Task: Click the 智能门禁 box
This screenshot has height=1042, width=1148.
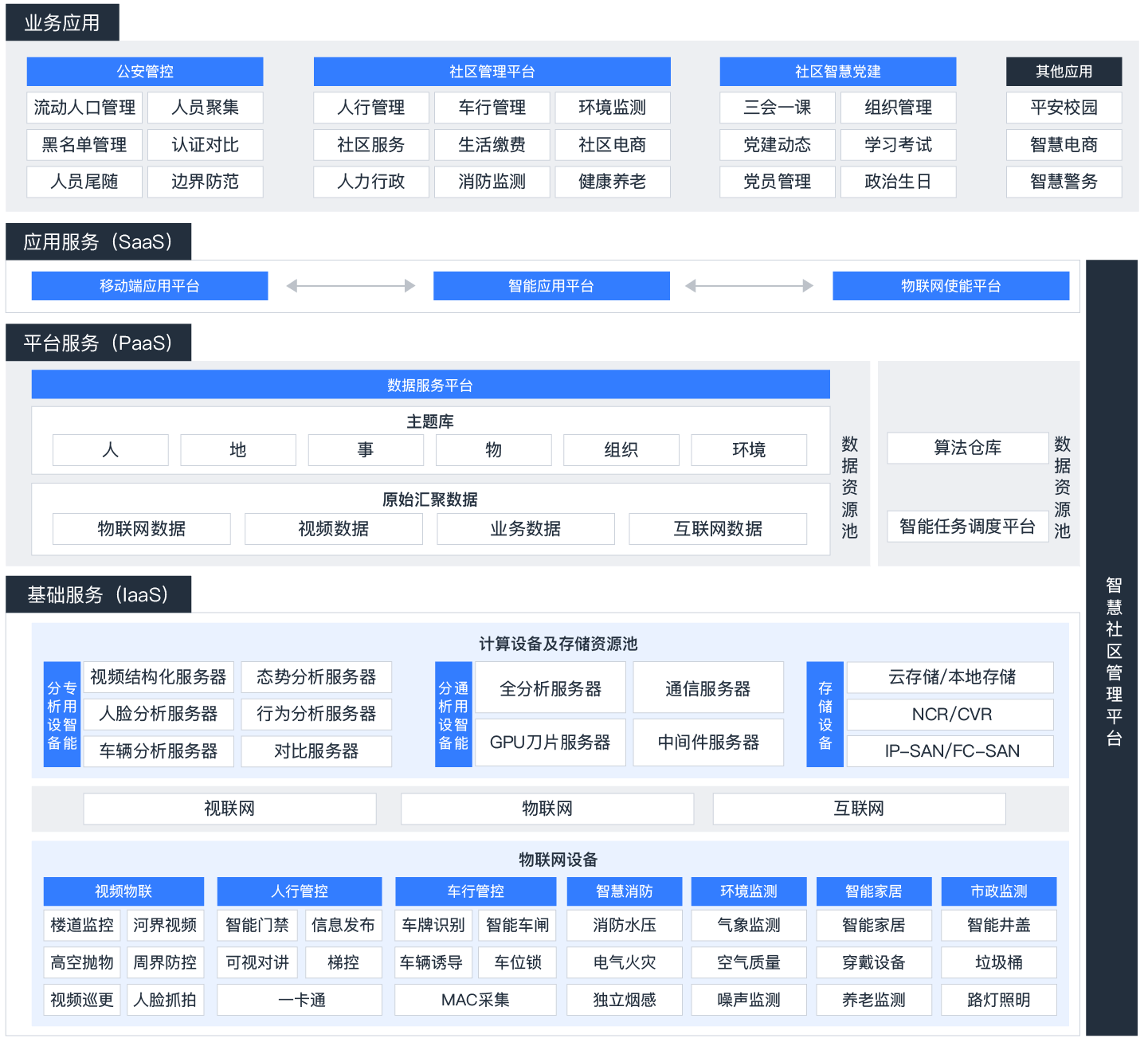Action: point(257,925)
